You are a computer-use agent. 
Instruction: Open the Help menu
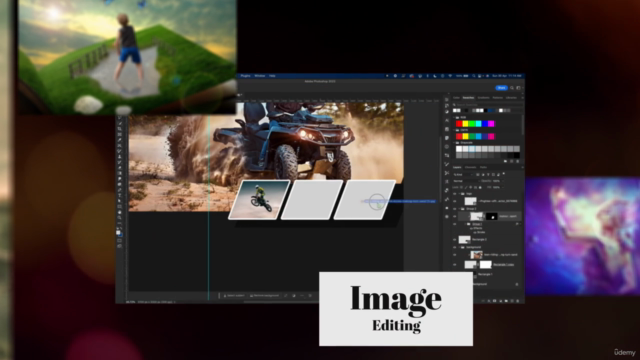tap(272, 76)
